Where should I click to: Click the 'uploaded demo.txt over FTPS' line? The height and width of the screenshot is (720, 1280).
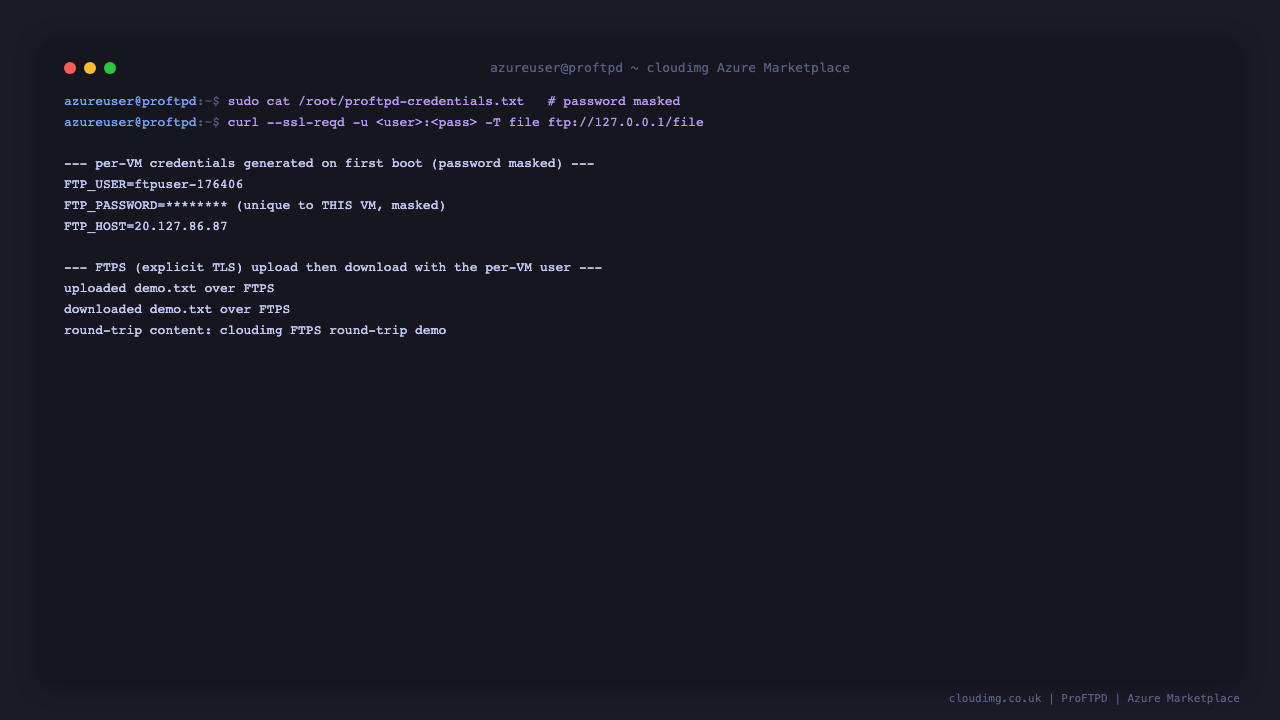point(169,289)
